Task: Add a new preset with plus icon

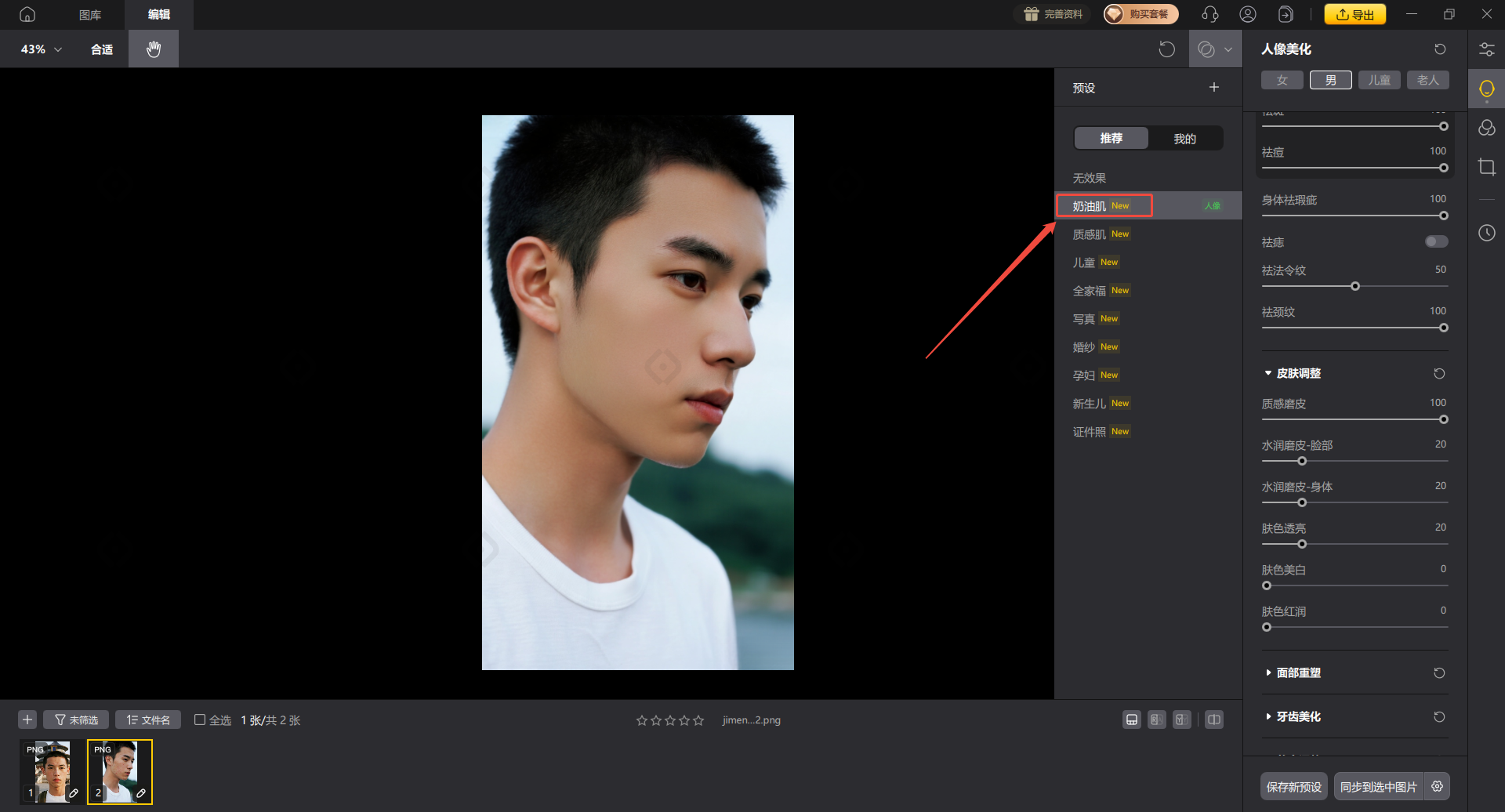Action: [1213, 88]
